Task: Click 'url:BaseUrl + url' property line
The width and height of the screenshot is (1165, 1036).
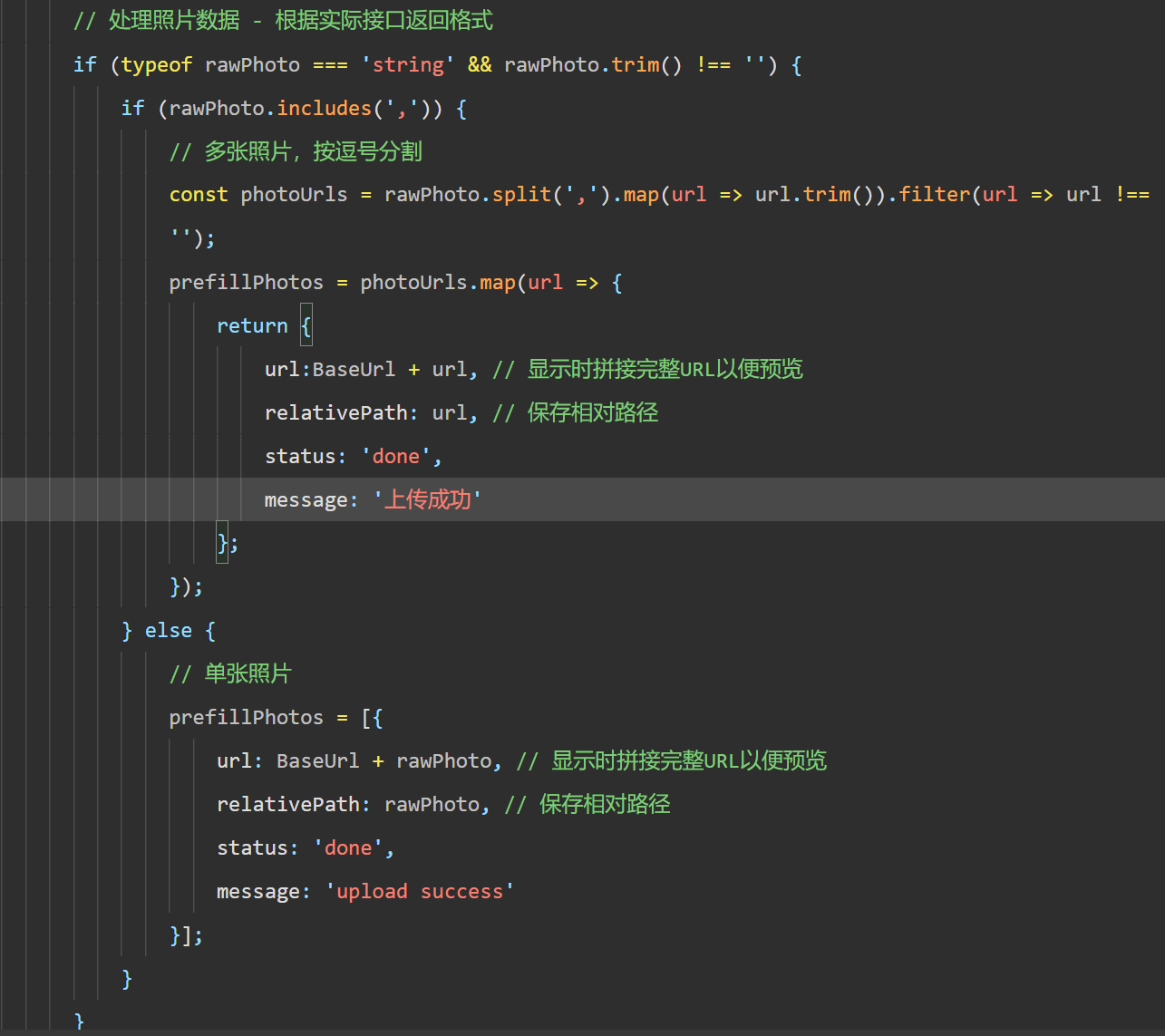Action: tap(370, 369)
